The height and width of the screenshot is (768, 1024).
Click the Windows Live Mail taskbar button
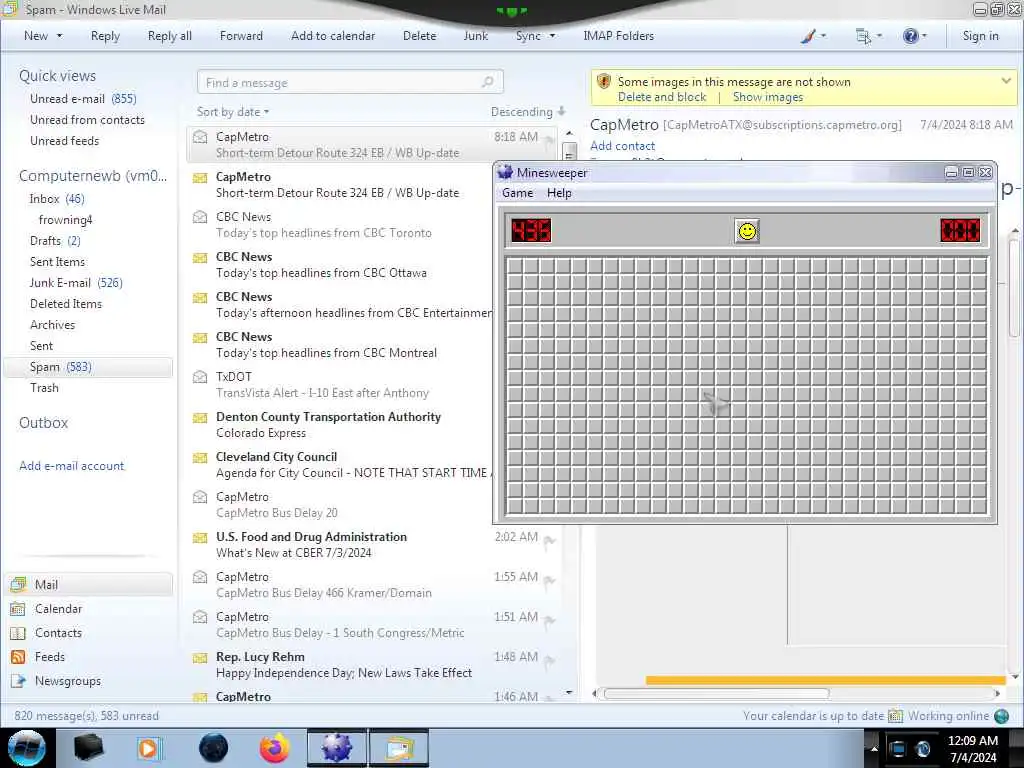click(x=399, y=748)
